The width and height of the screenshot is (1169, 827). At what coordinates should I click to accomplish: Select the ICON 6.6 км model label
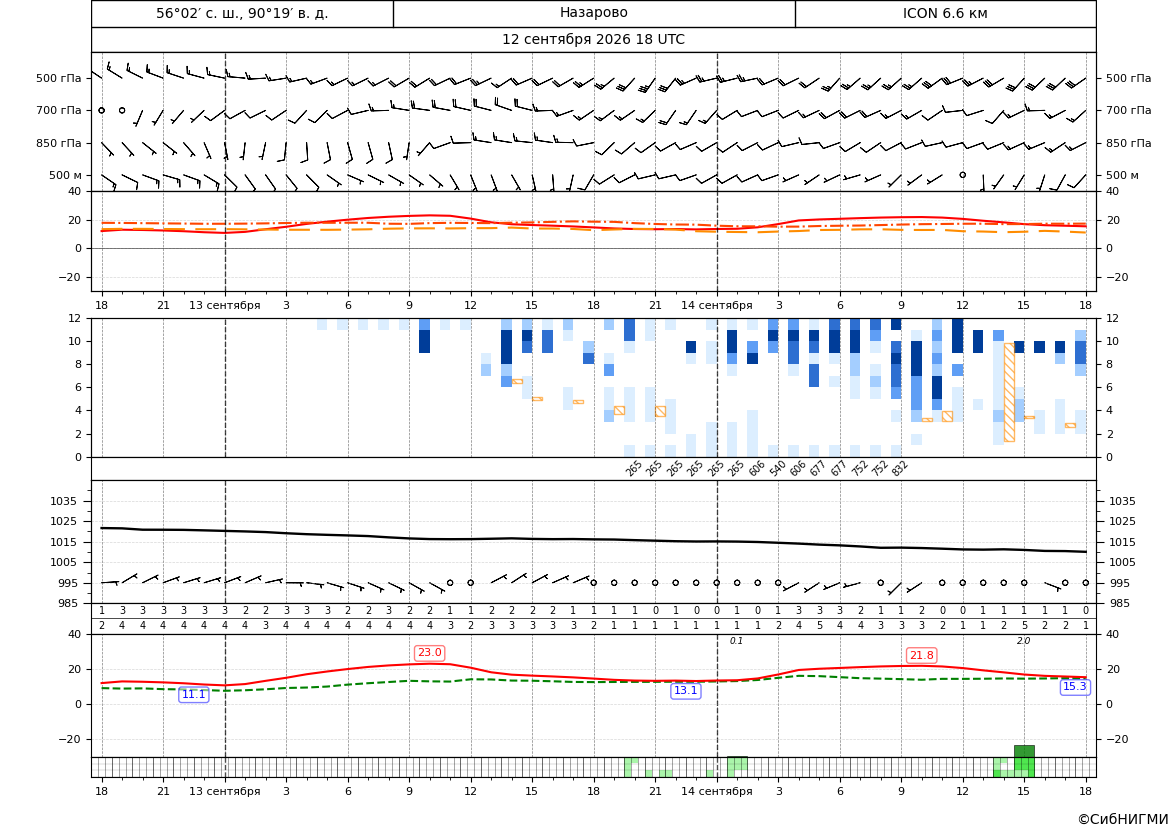945,13
